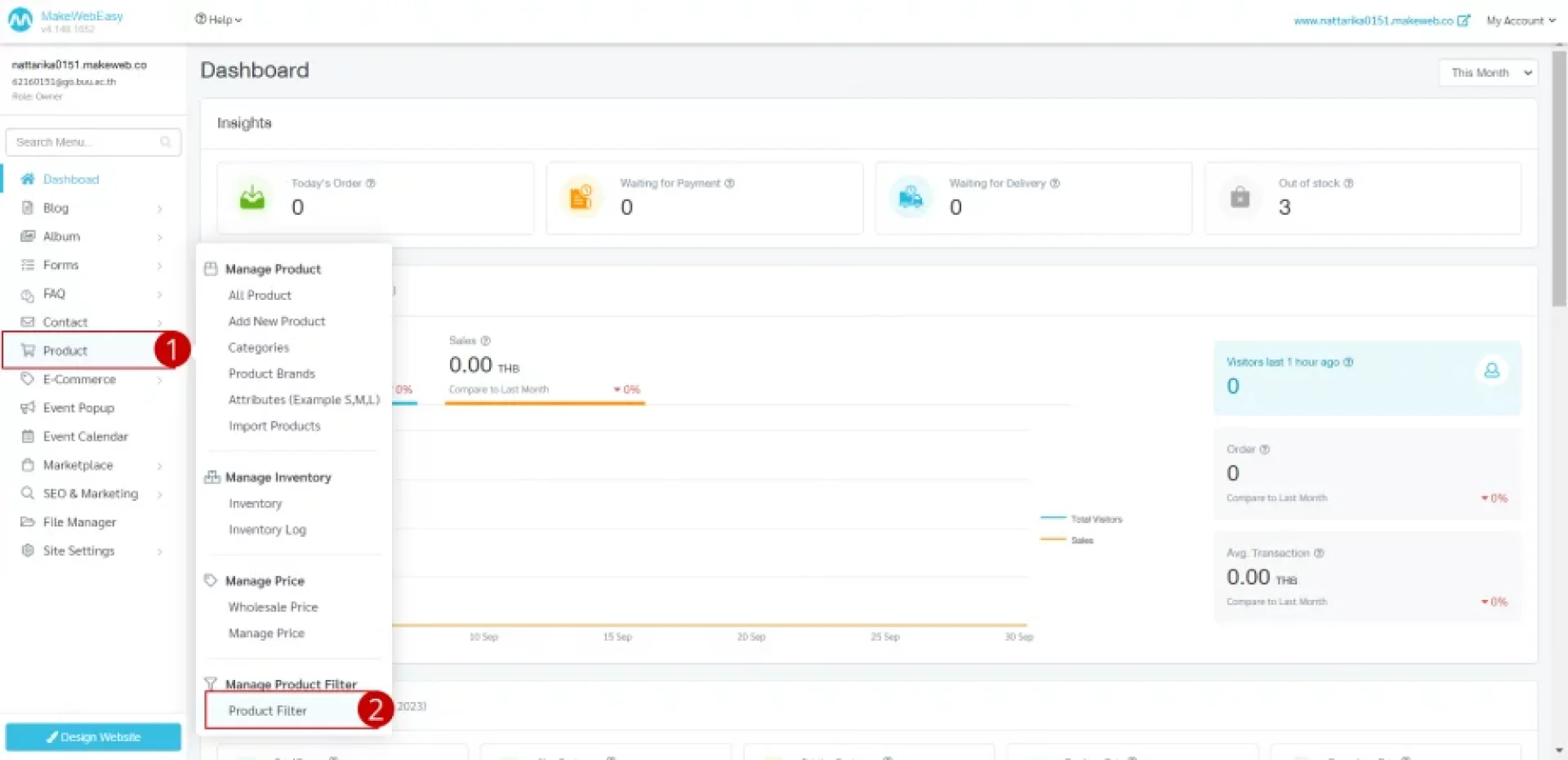Open the This Month period dropdown
The image size is (1568, 760).
pos(1488,73)
